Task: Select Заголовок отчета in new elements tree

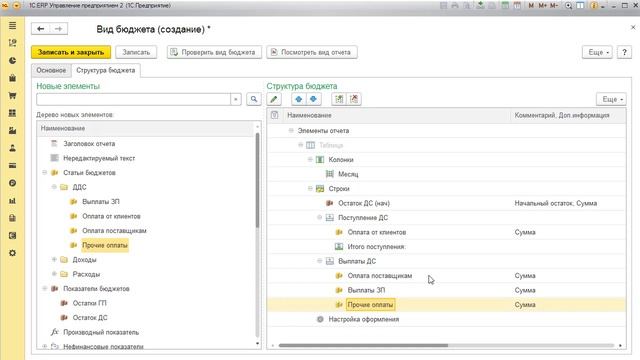Action: 89,144
